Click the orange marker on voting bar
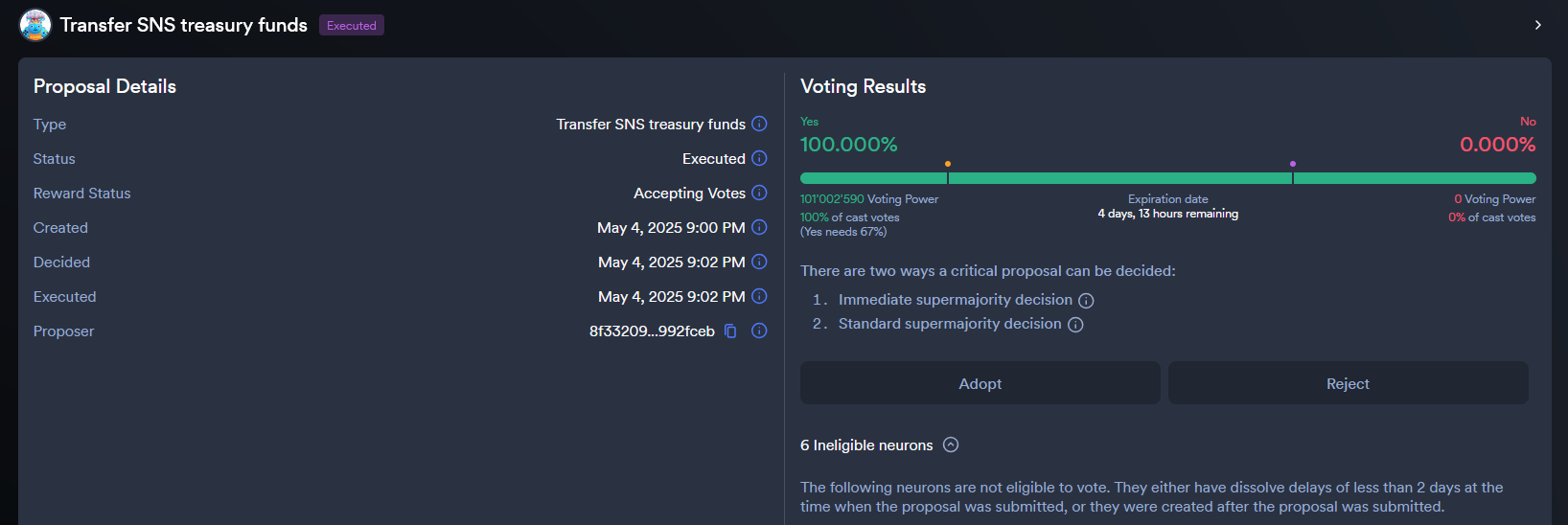 click(x=948, y=165)
